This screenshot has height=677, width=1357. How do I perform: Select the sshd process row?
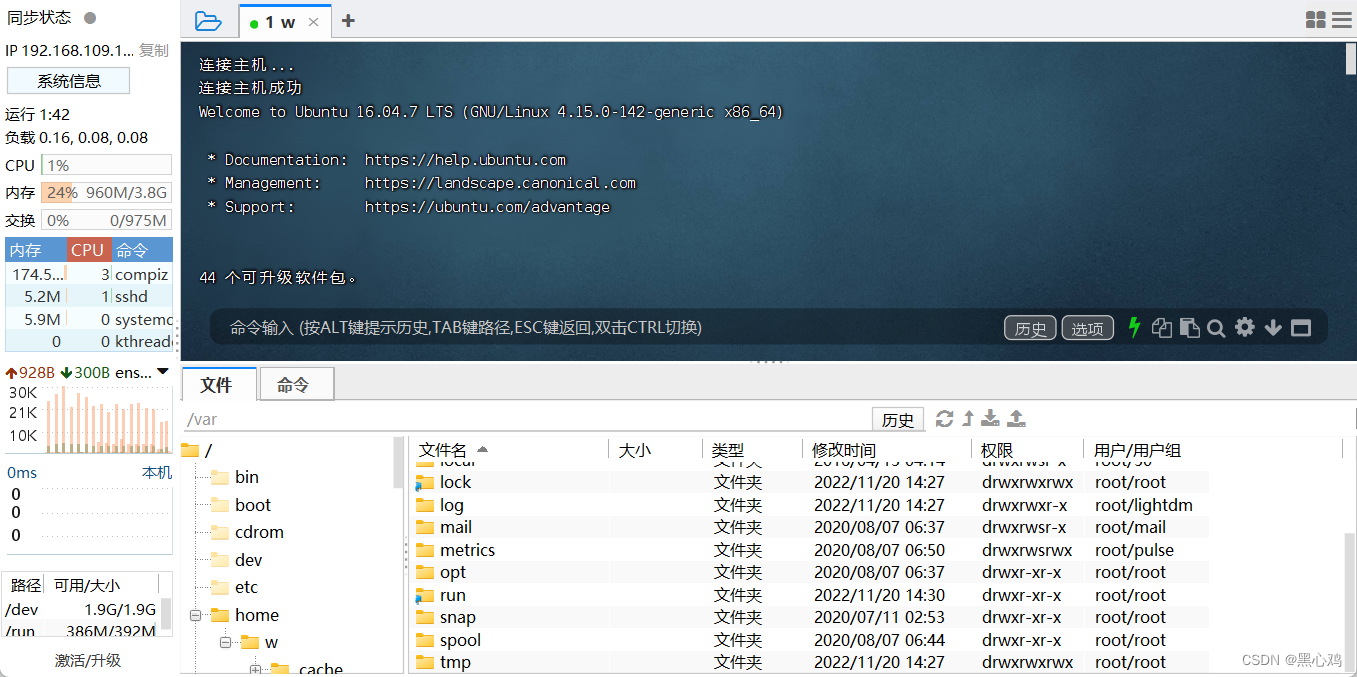[x=89, y=296]
